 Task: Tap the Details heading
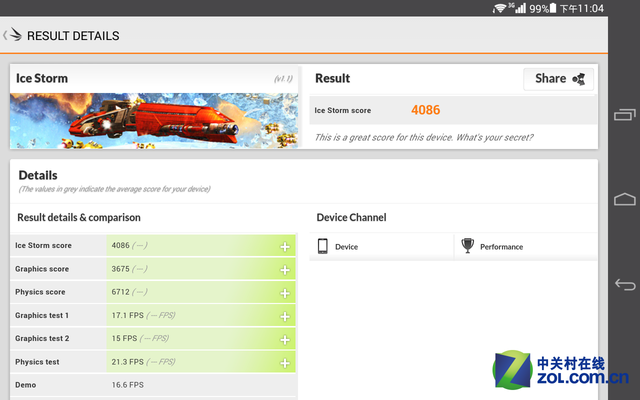coord(38,175)
